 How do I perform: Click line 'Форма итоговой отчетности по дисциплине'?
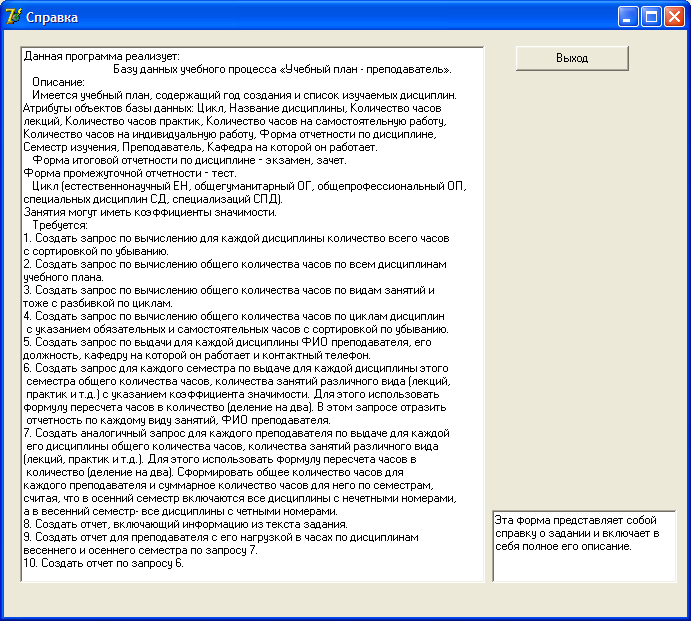click(x=189, y=160)
